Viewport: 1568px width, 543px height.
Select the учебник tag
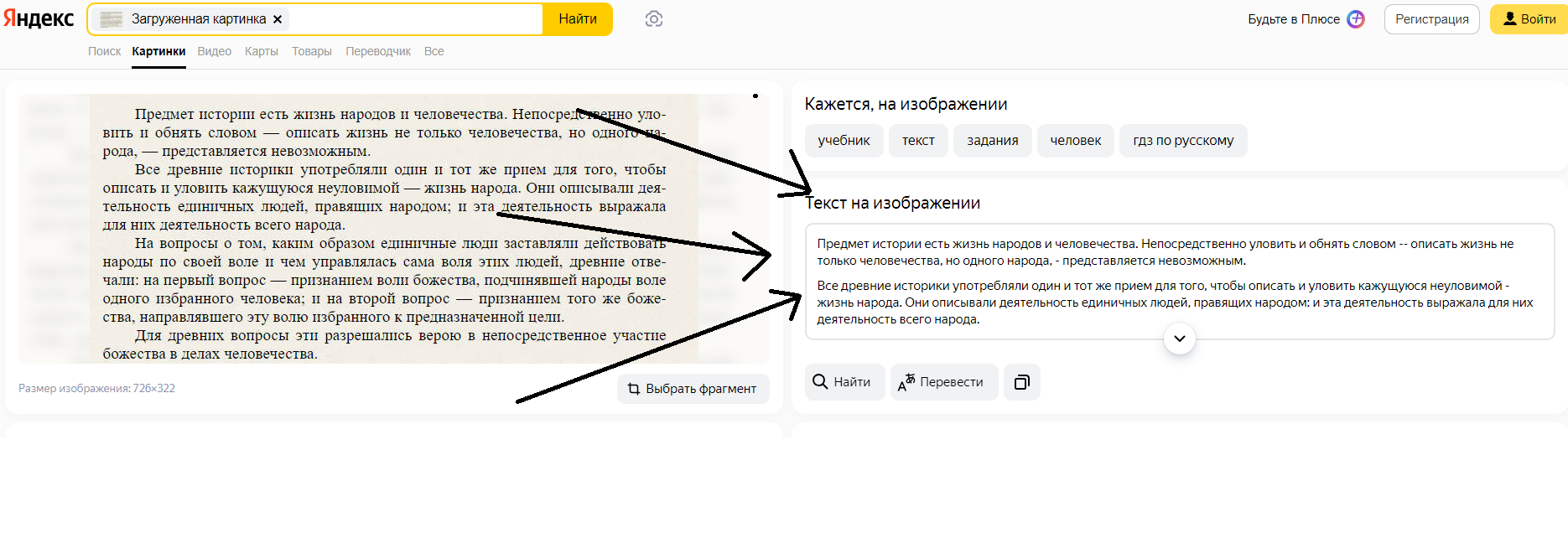tap(844, 141)
